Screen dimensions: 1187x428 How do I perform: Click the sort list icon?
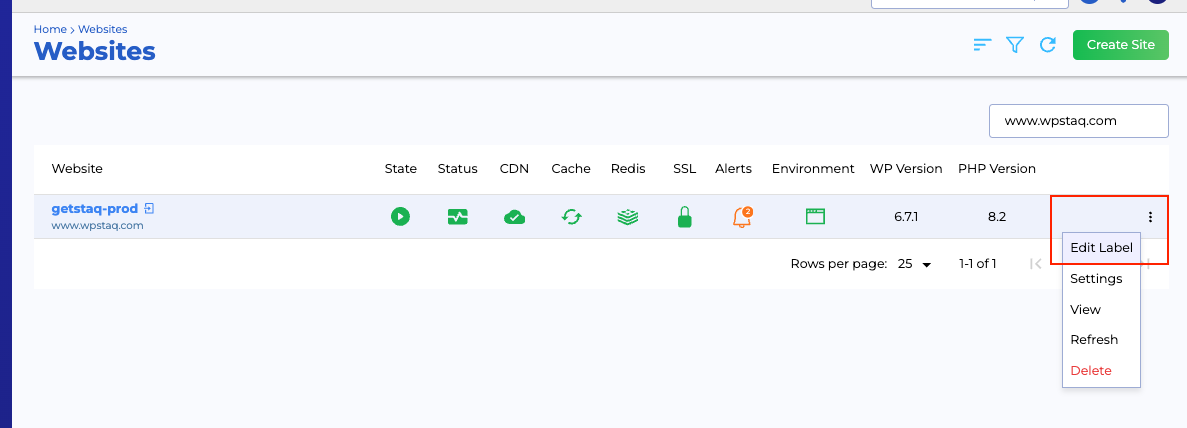(982, 45)
